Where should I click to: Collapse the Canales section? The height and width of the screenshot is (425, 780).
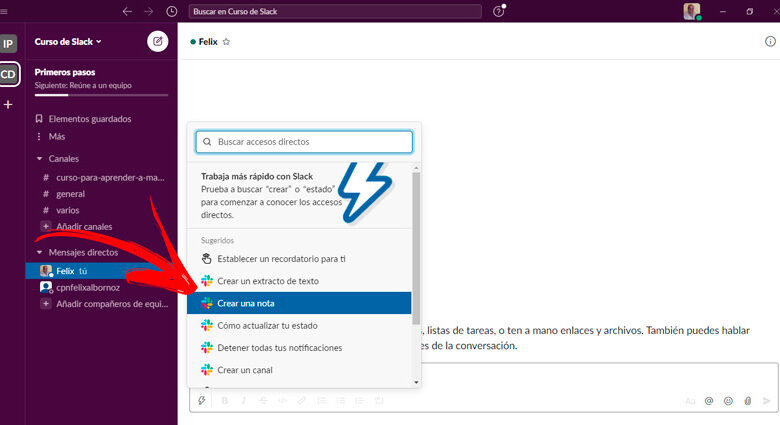click(x=40, y=158)
